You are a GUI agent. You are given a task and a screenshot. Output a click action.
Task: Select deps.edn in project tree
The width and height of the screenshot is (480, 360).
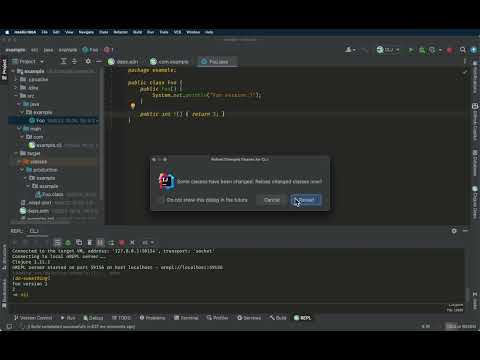[x=34, y=211]
